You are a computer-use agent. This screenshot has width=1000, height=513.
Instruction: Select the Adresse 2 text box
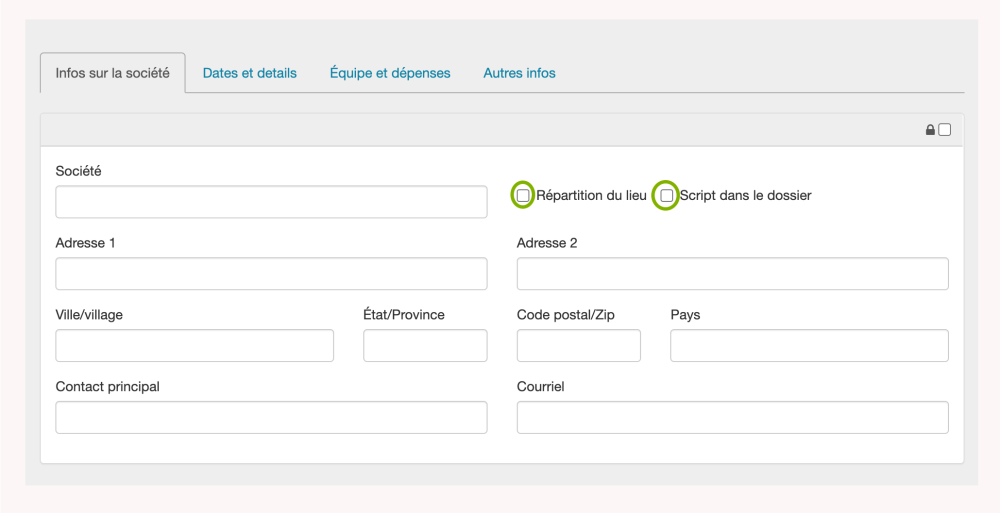[x=732, y=274]
